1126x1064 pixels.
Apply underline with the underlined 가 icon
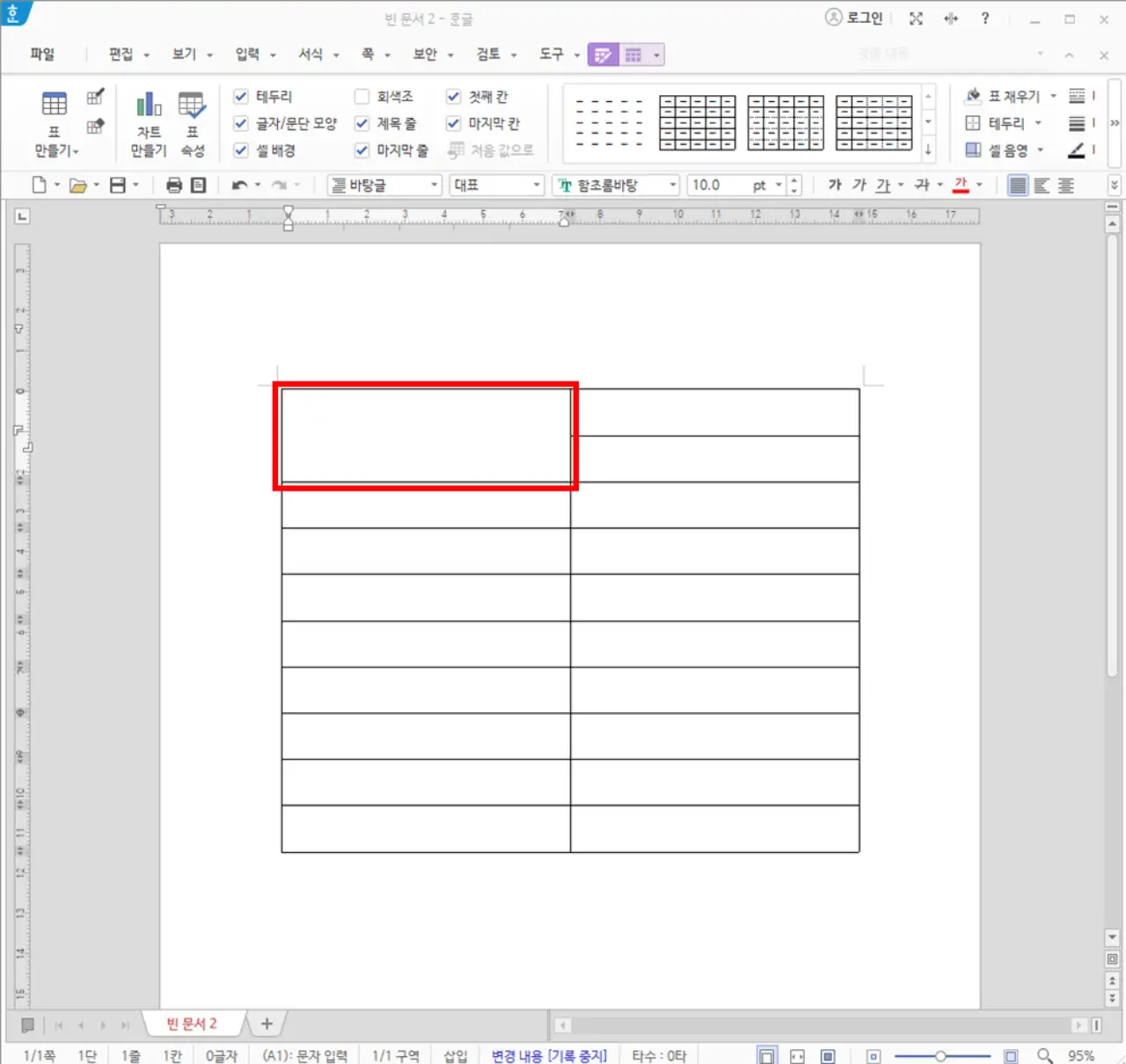coord(883,185)
